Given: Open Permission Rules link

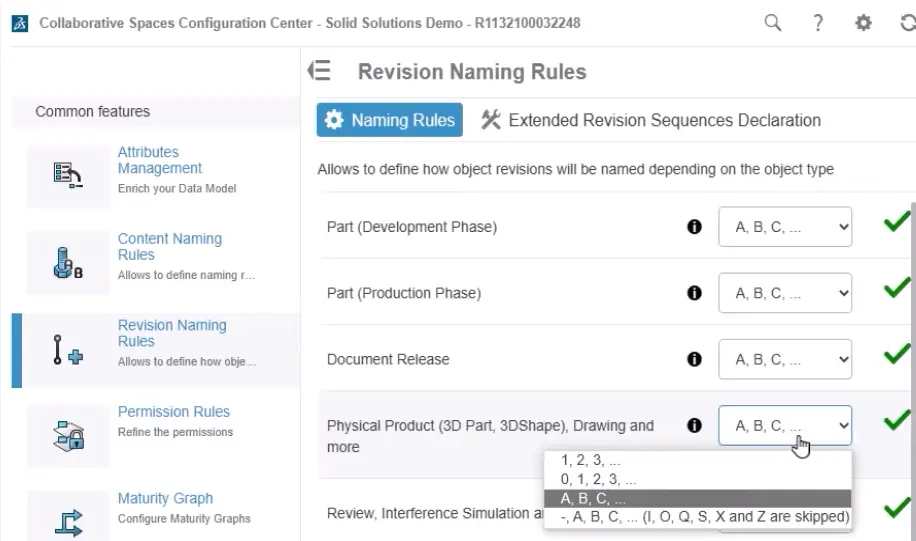Looking at the screenshot, I should click(174, 412).
